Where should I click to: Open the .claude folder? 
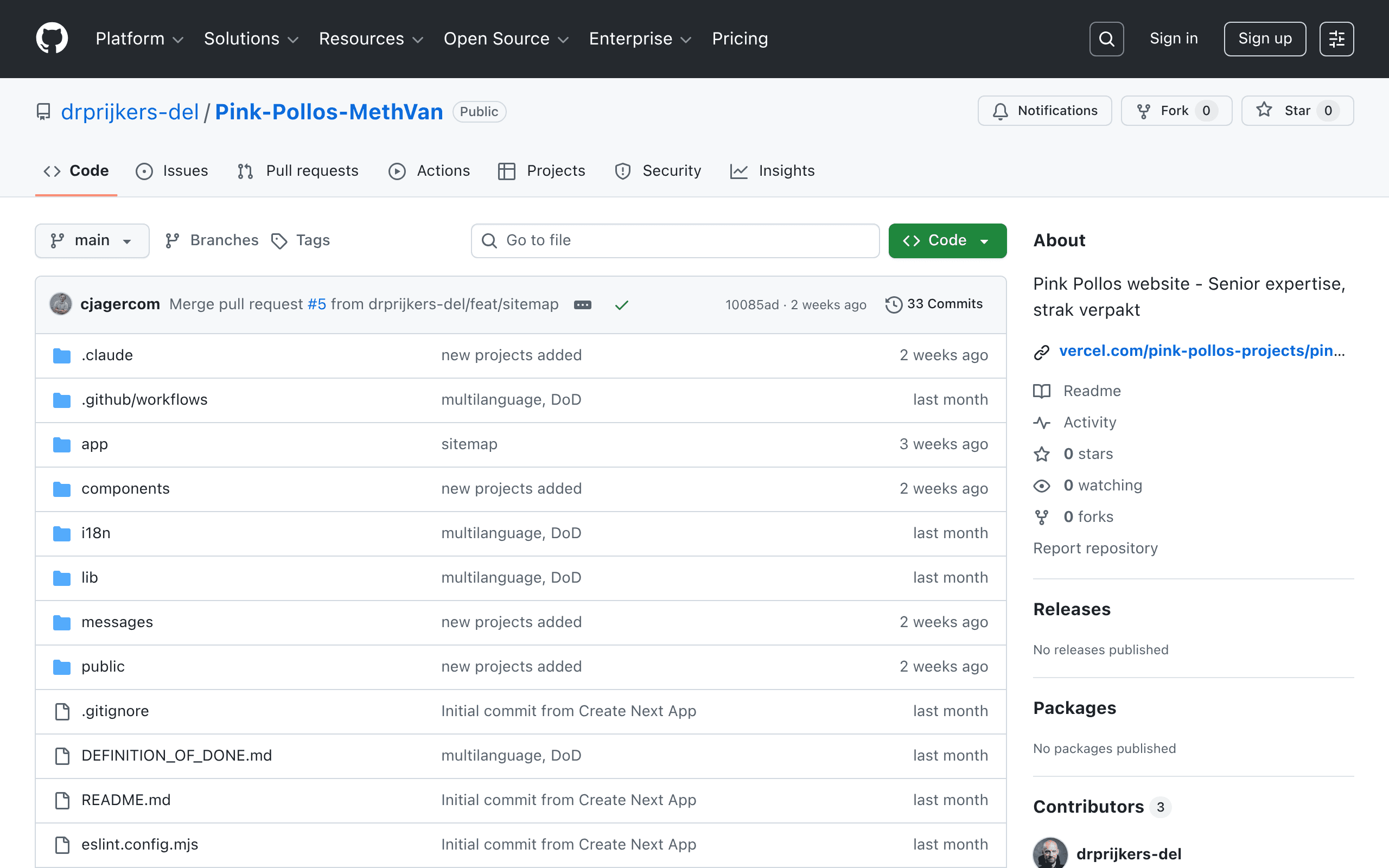(107, 355)
